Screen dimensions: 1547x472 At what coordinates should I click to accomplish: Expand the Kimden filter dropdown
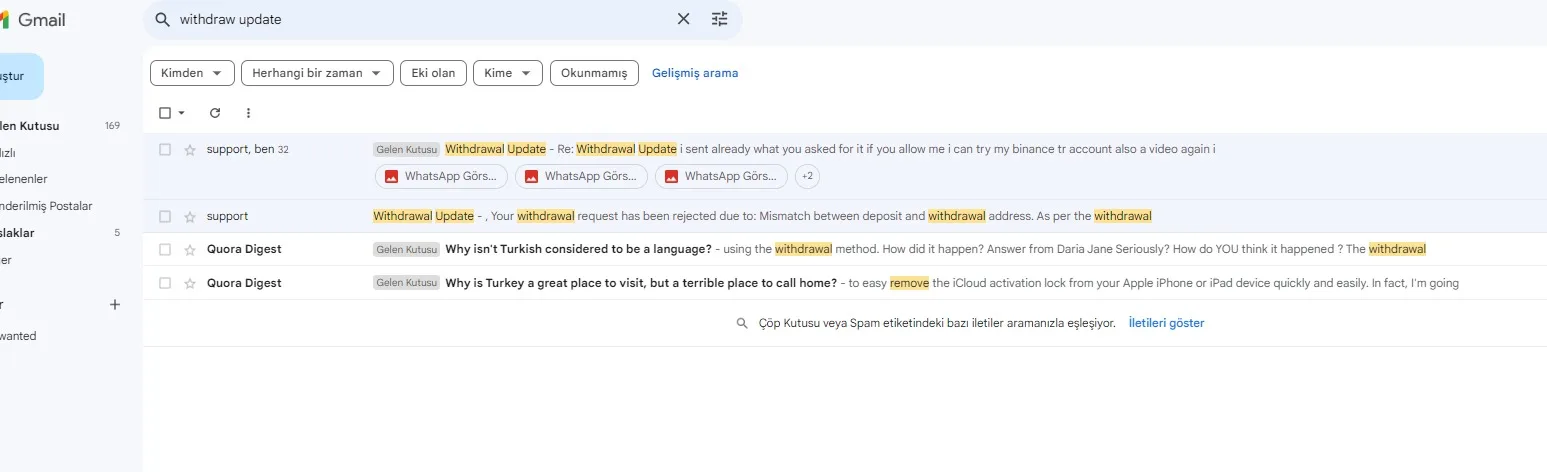click(x=192, y=73)
